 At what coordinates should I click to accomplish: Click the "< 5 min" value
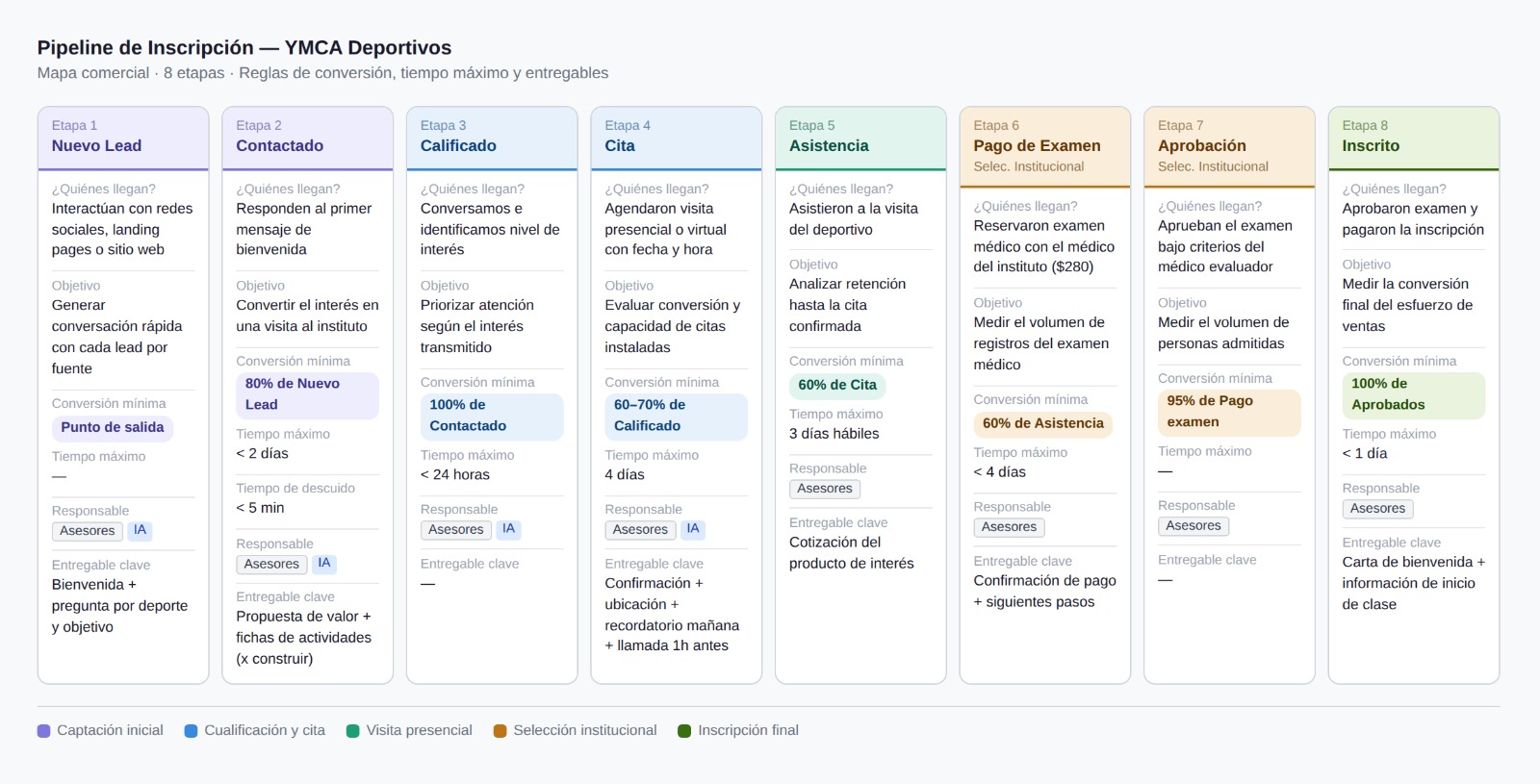260,508
